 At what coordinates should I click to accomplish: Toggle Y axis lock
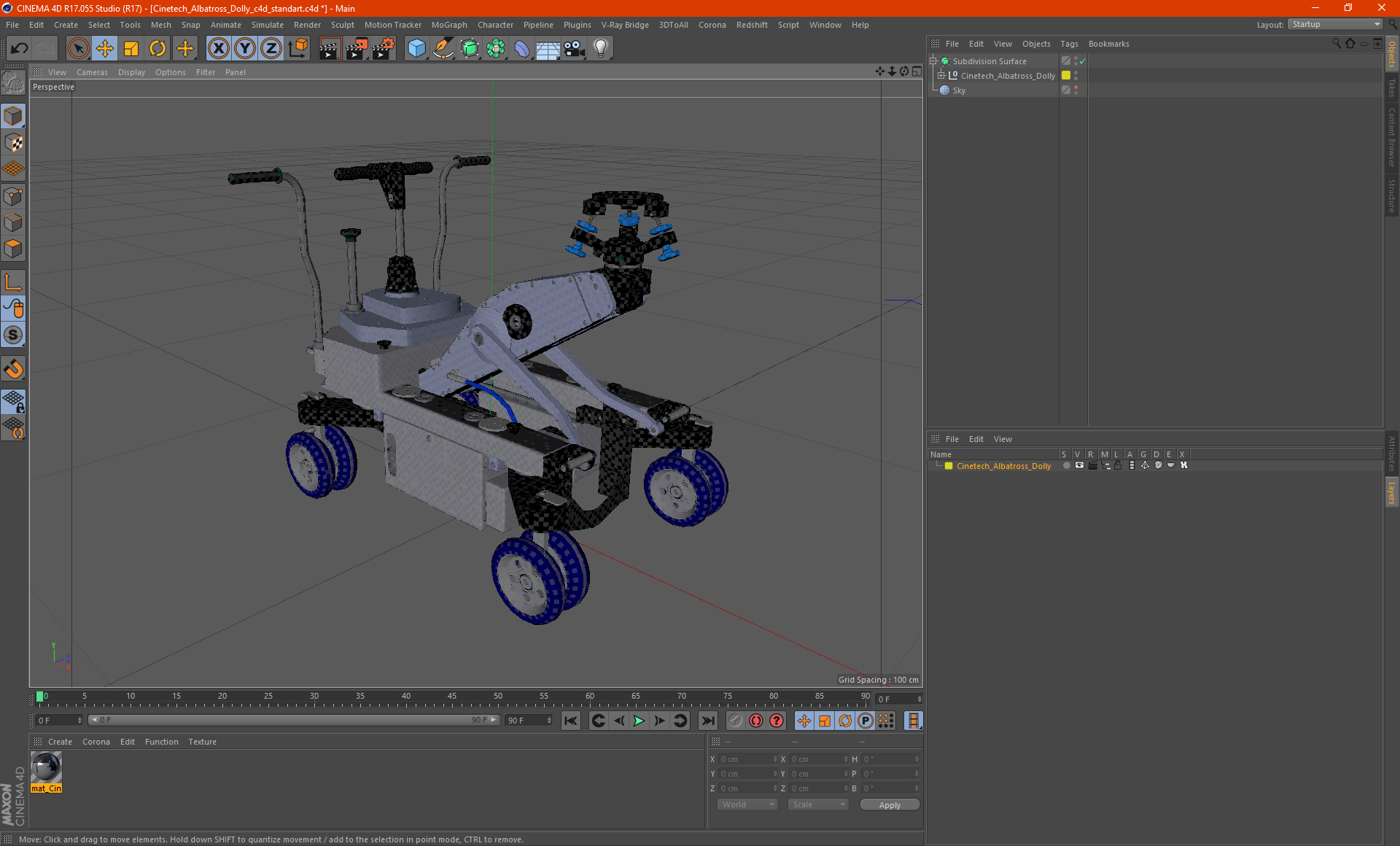(x=245, y=49)
